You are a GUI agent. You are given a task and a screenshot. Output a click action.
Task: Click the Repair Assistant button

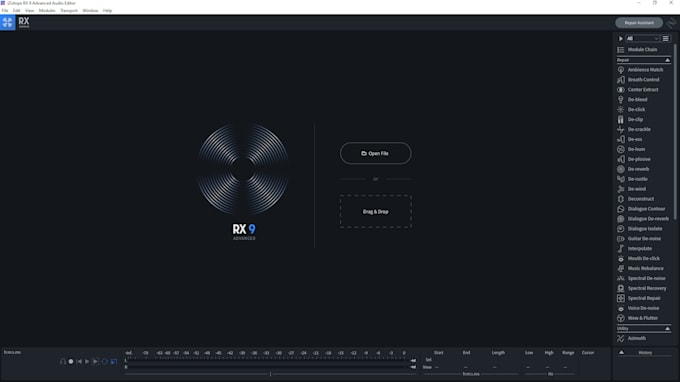[639, 23]
